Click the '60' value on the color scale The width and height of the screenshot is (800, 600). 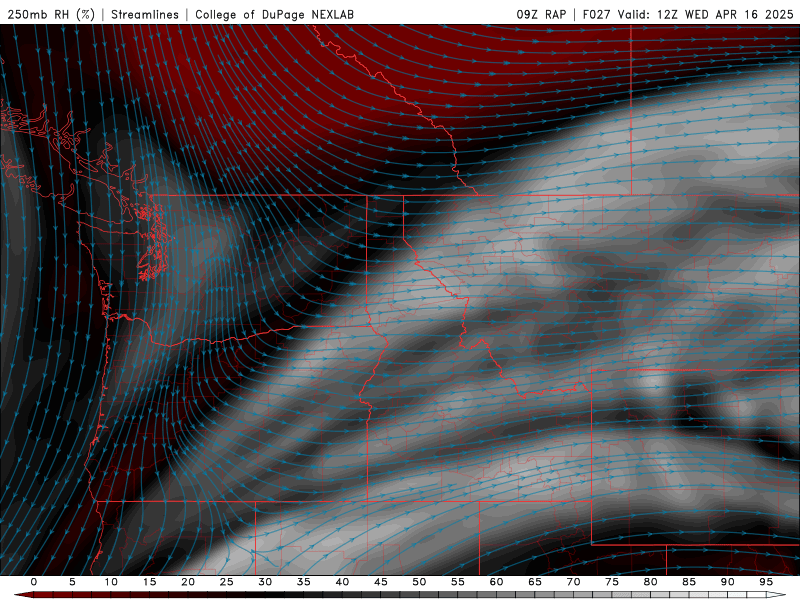tap(496, 582)
